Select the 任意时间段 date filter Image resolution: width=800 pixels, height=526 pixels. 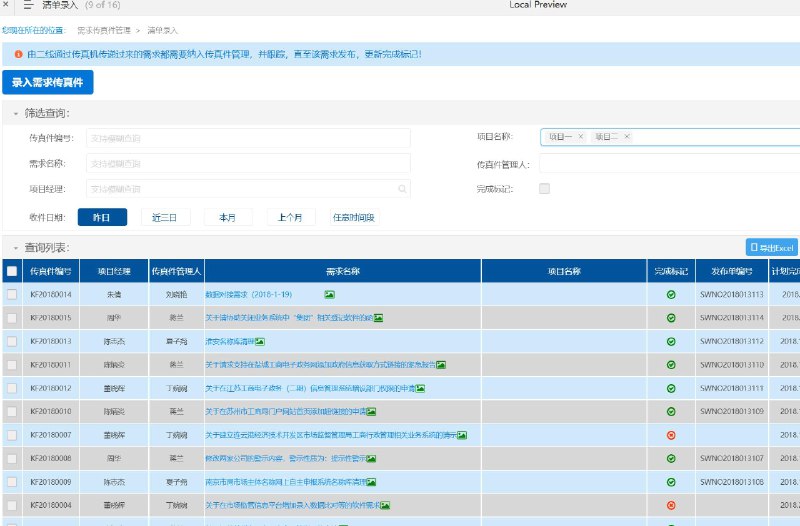click(354, 217)
